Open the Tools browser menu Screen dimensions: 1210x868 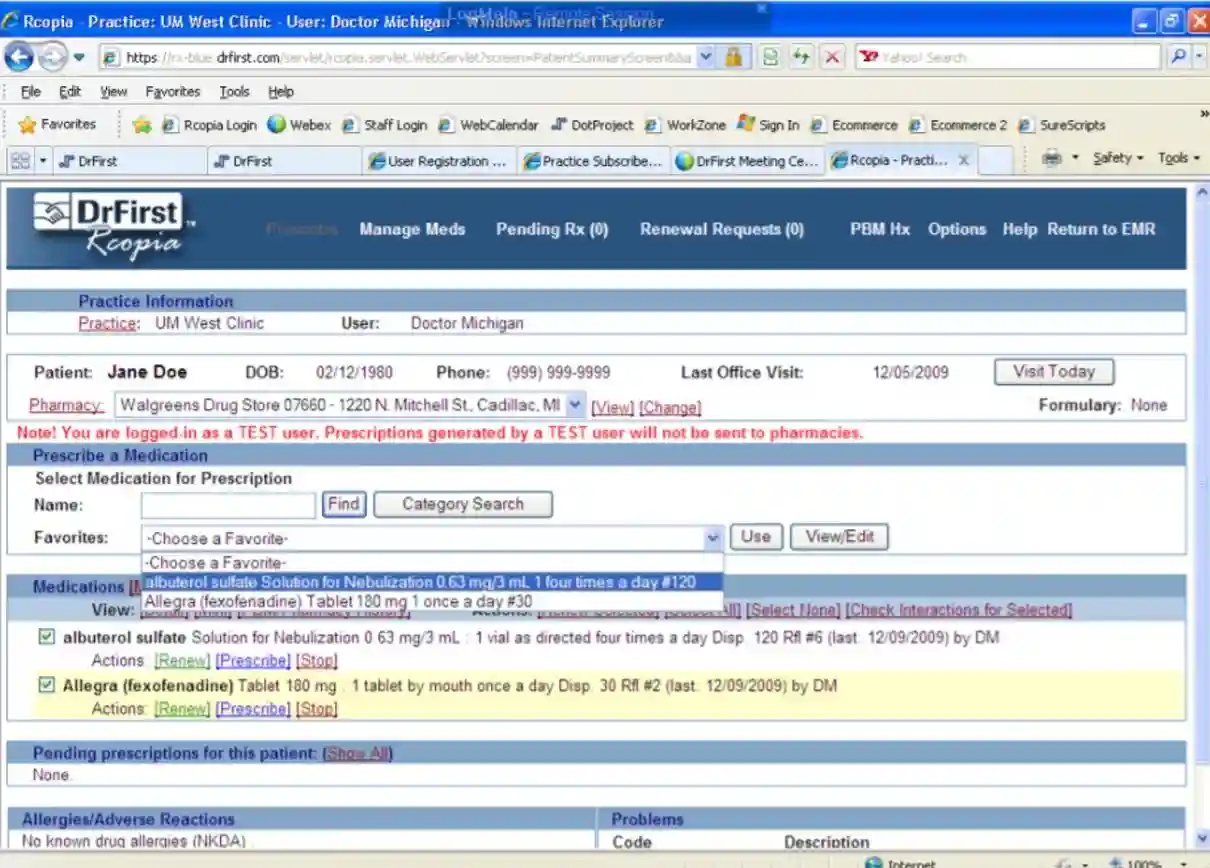(x=234, y=91)
